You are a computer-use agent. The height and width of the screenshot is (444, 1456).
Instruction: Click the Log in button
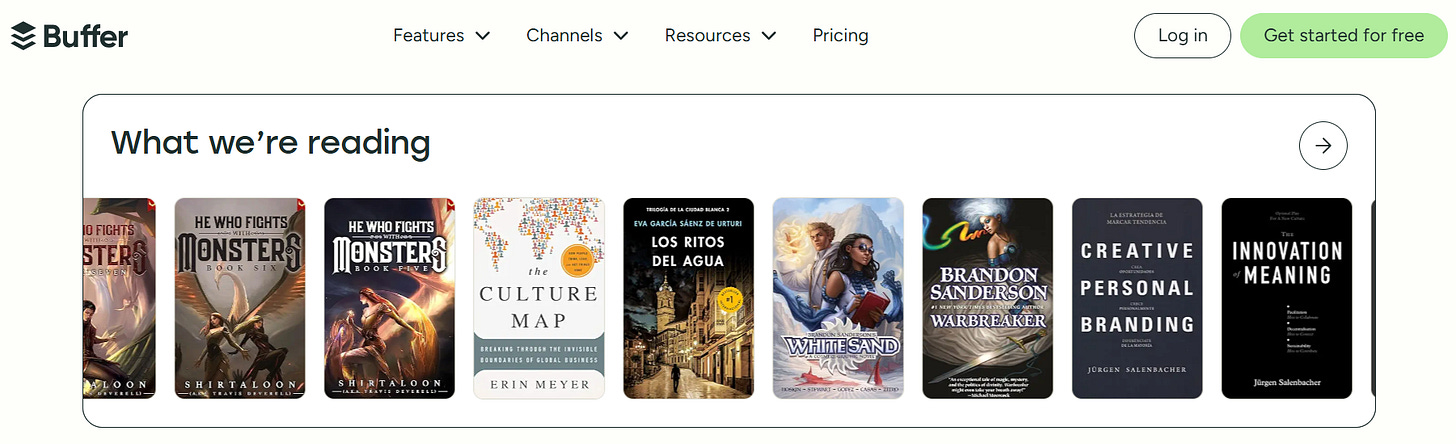coord(1182,35)
